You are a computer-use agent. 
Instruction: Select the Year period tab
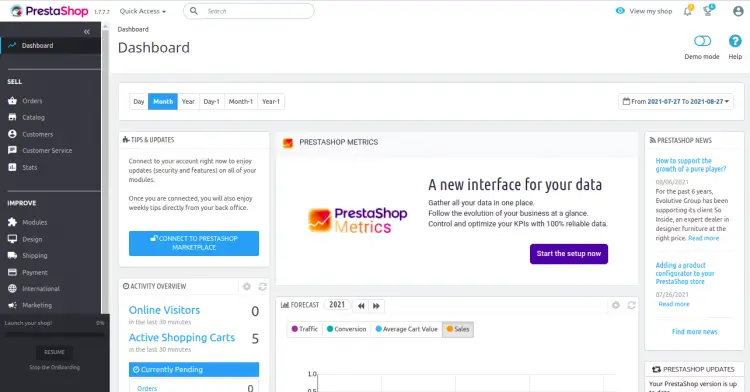(188, 101)
